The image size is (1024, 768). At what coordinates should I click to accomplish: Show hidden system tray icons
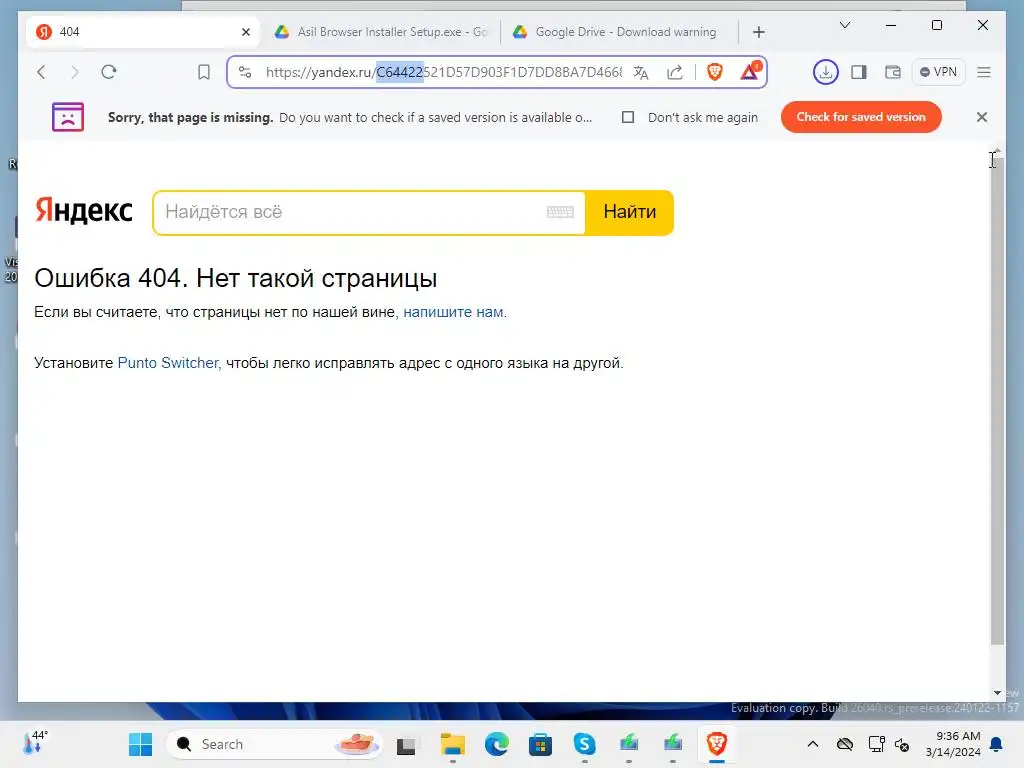(812, 744)
